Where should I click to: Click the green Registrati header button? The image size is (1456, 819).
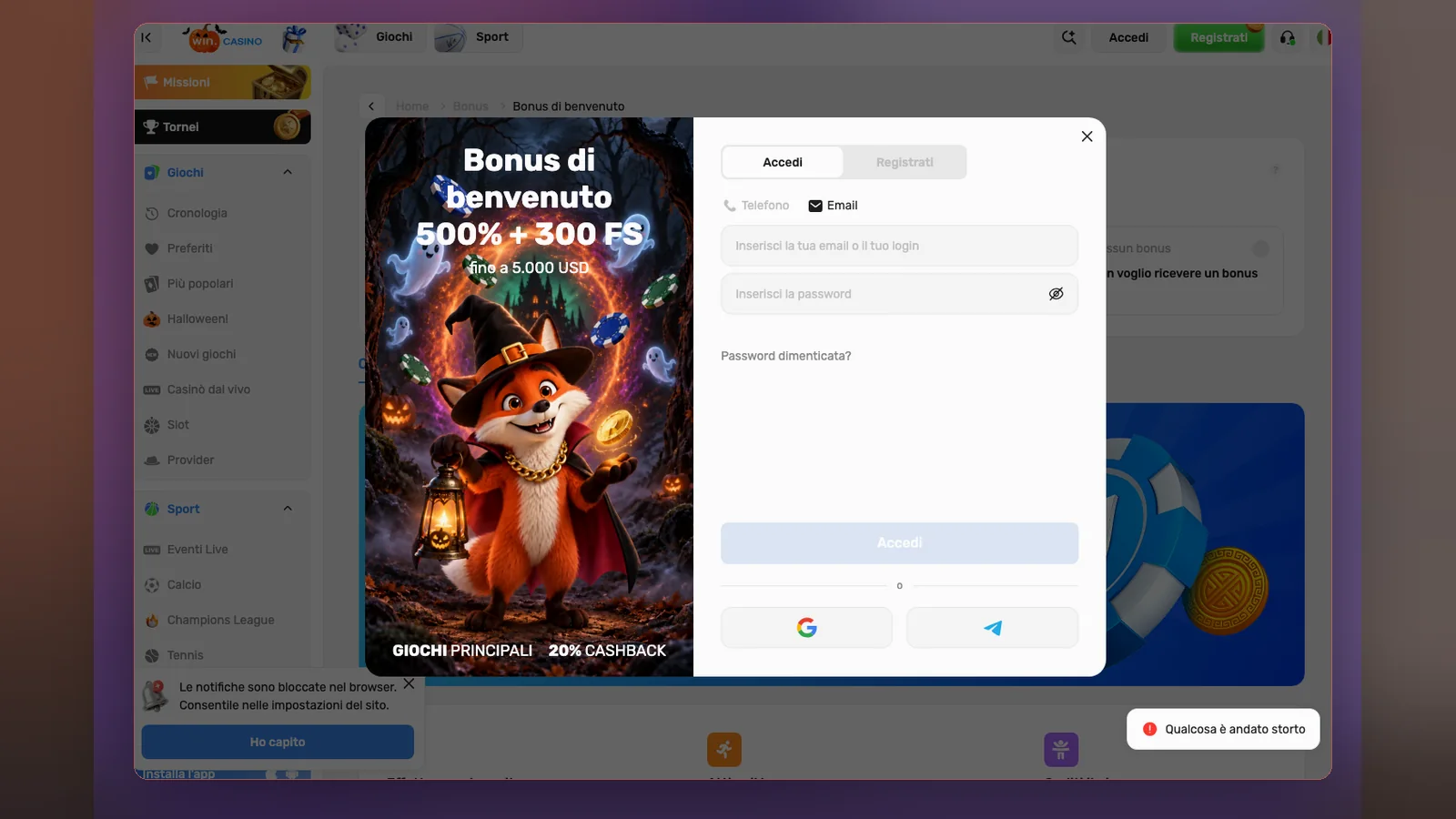1218,37
